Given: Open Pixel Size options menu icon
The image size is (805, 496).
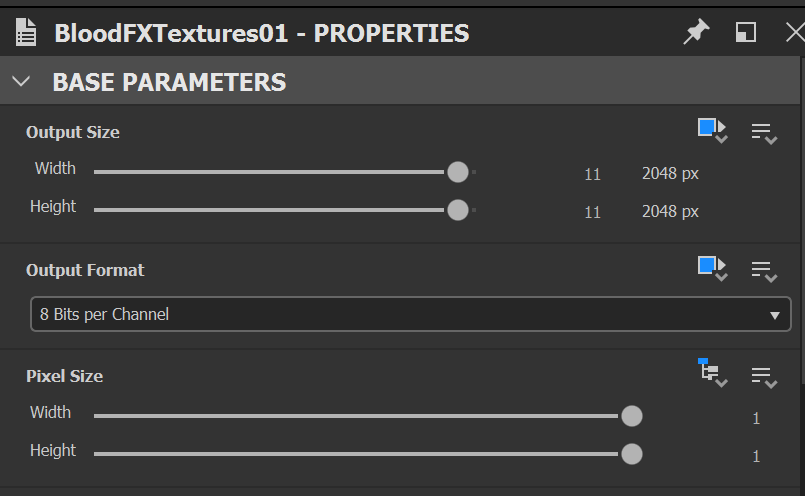Looking at the screenshot, I should tap(764, 377).
